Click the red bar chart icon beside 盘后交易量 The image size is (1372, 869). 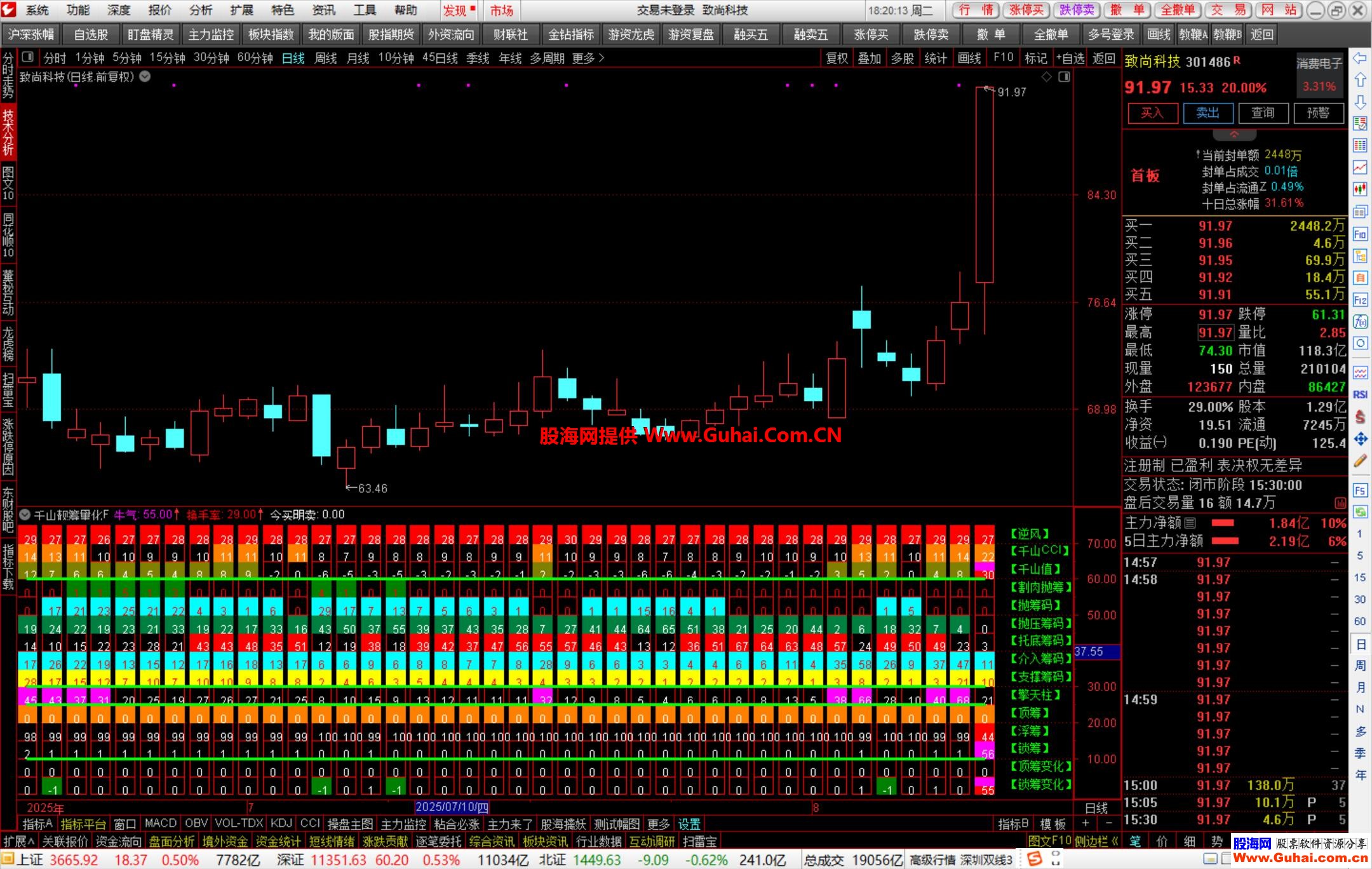point(1340,503)
